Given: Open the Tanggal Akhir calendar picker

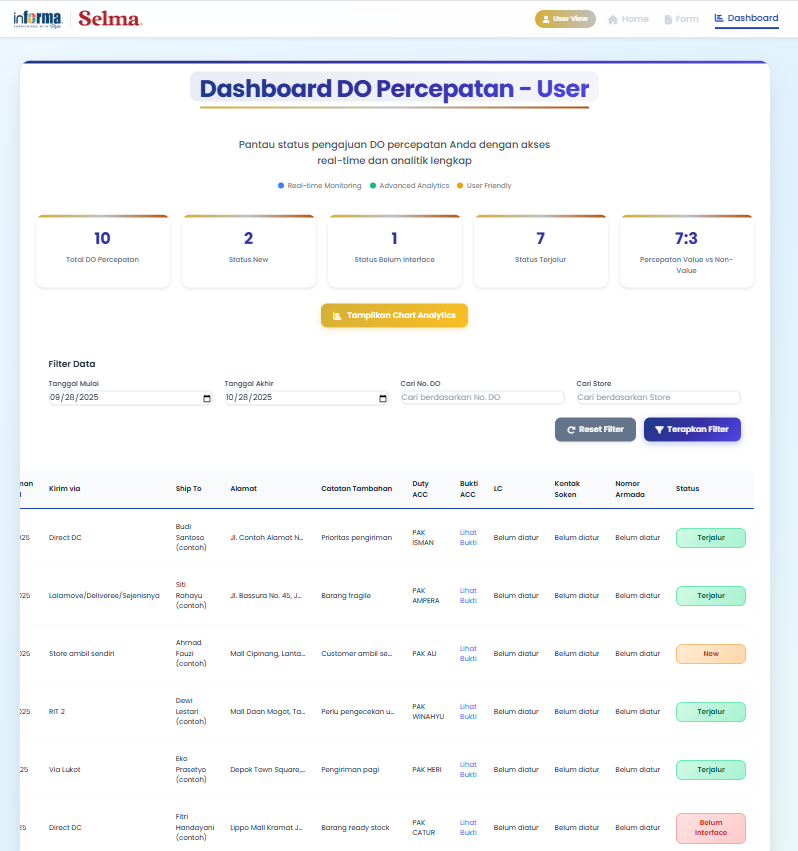Looking at the screenshot, I should (x=383, y=398).
